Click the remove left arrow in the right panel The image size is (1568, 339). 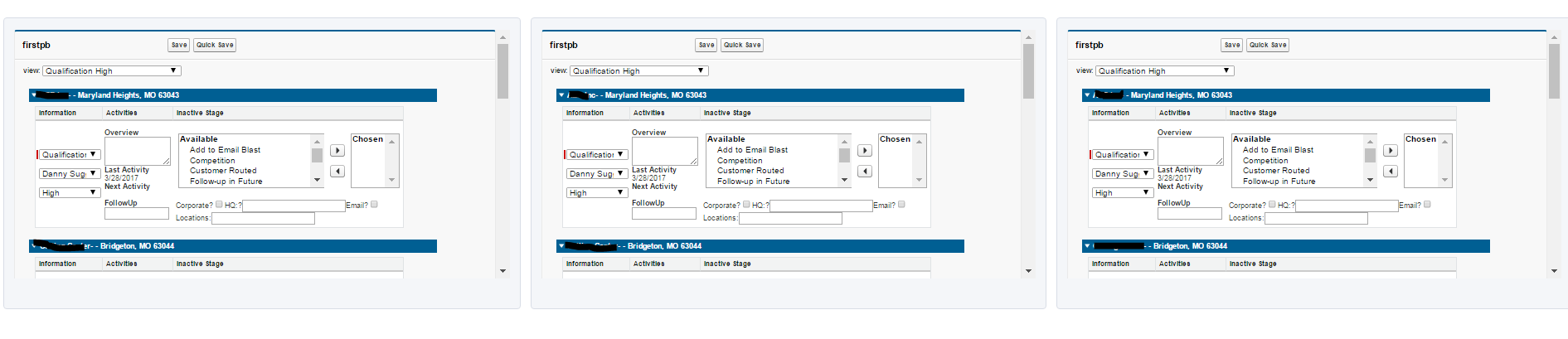coord(1391,172)
